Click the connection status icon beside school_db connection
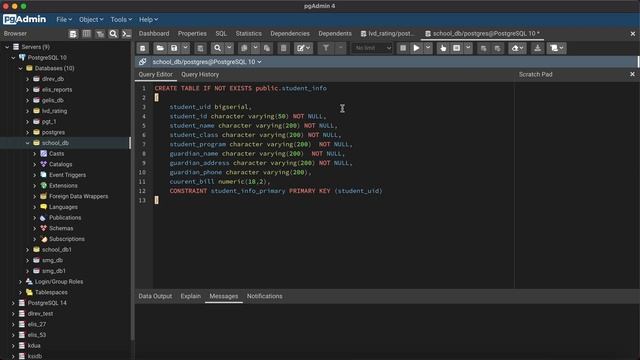640x360 pixels. [142, 62]
